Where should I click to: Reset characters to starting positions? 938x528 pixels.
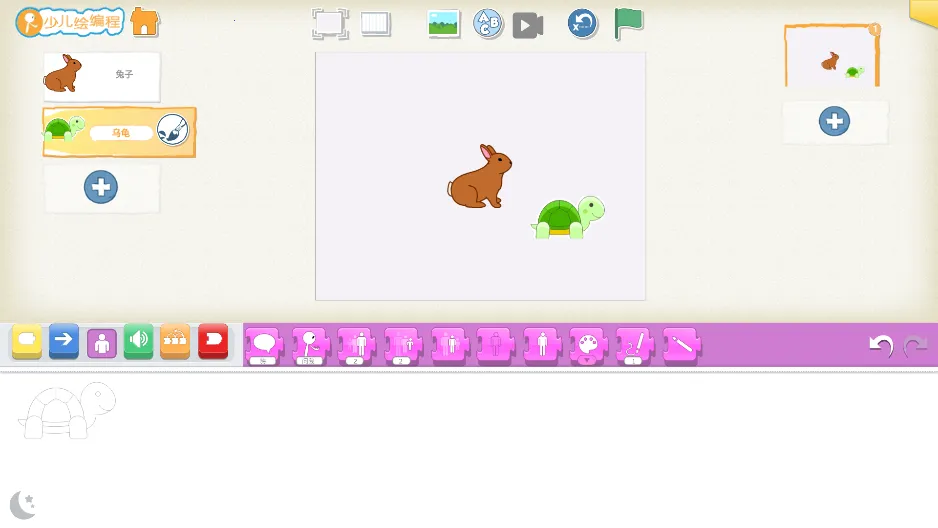[582, 24]
